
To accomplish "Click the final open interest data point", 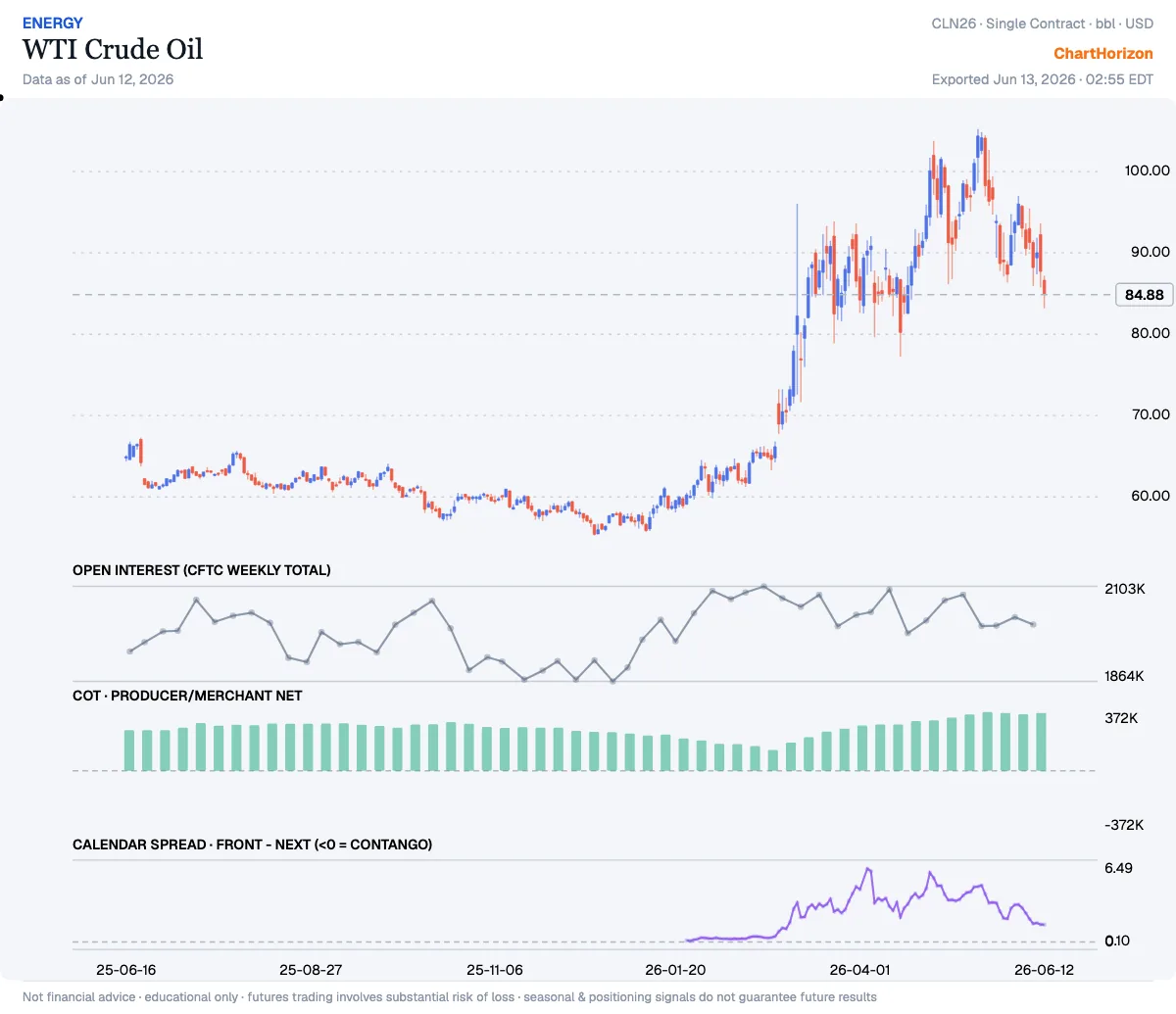I will 1034,624.
